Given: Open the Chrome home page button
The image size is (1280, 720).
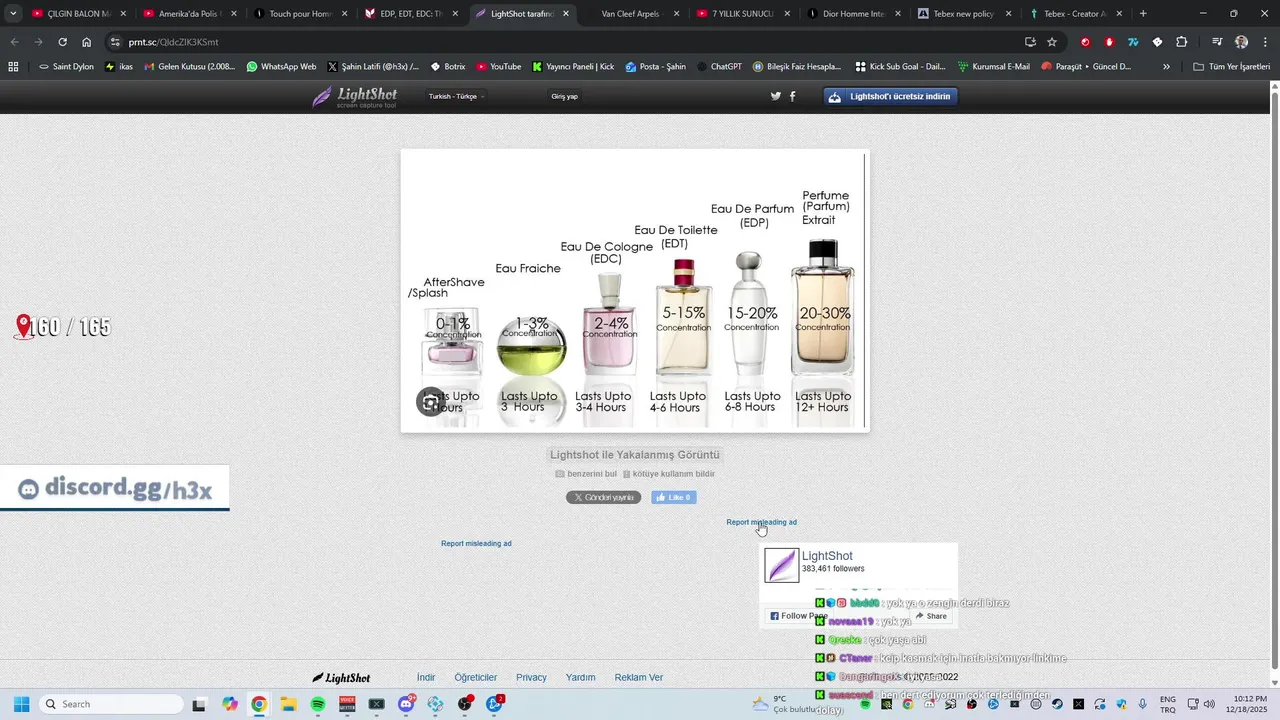Looking at the screenshot, I should pyautogui.click(x=86, y=42).
